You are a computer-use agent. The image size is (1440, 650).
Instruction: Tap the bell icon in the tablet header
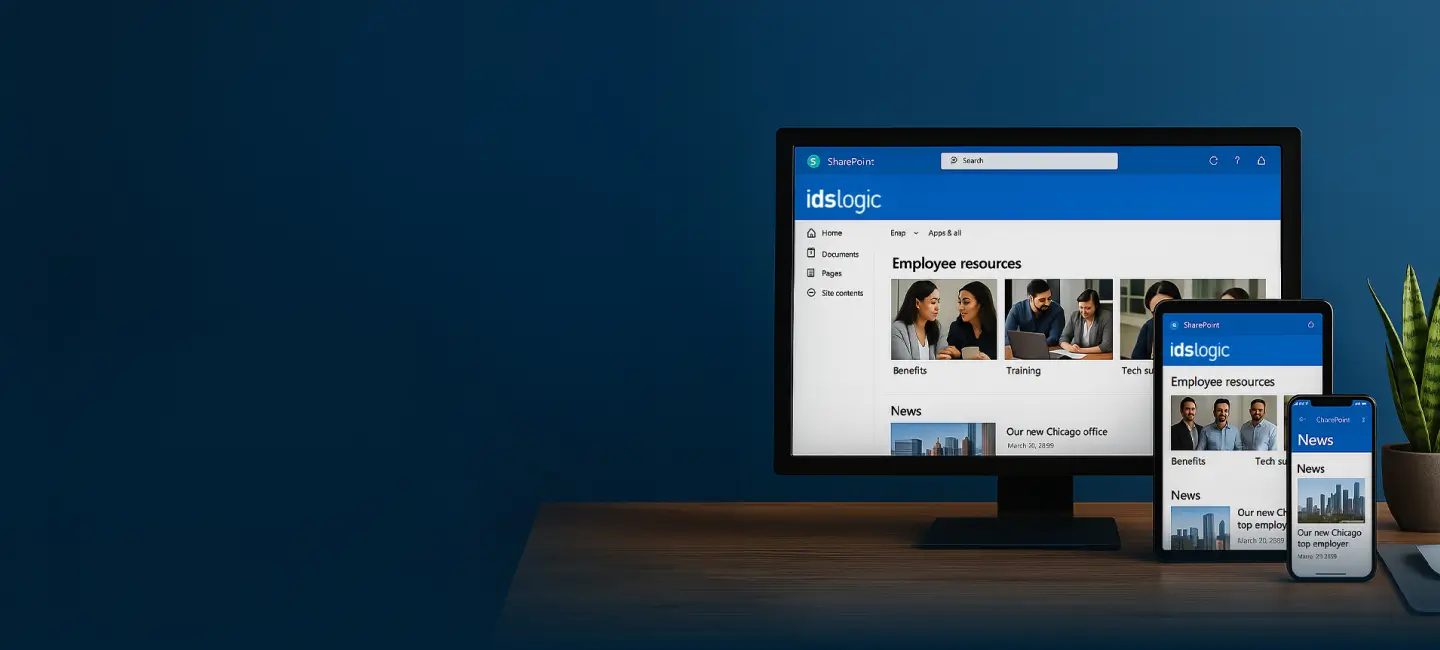tap(1310, 325)
